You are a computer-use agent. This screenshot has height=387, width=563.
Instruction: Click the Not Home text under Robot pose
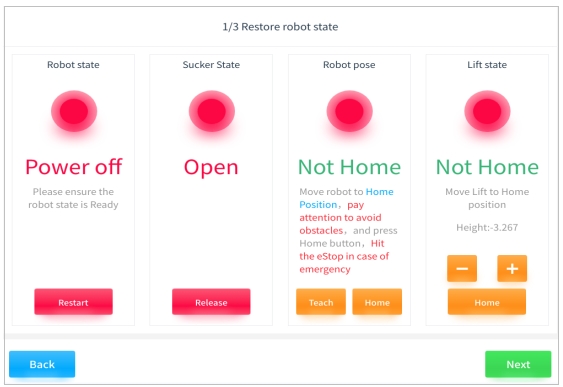349,167
